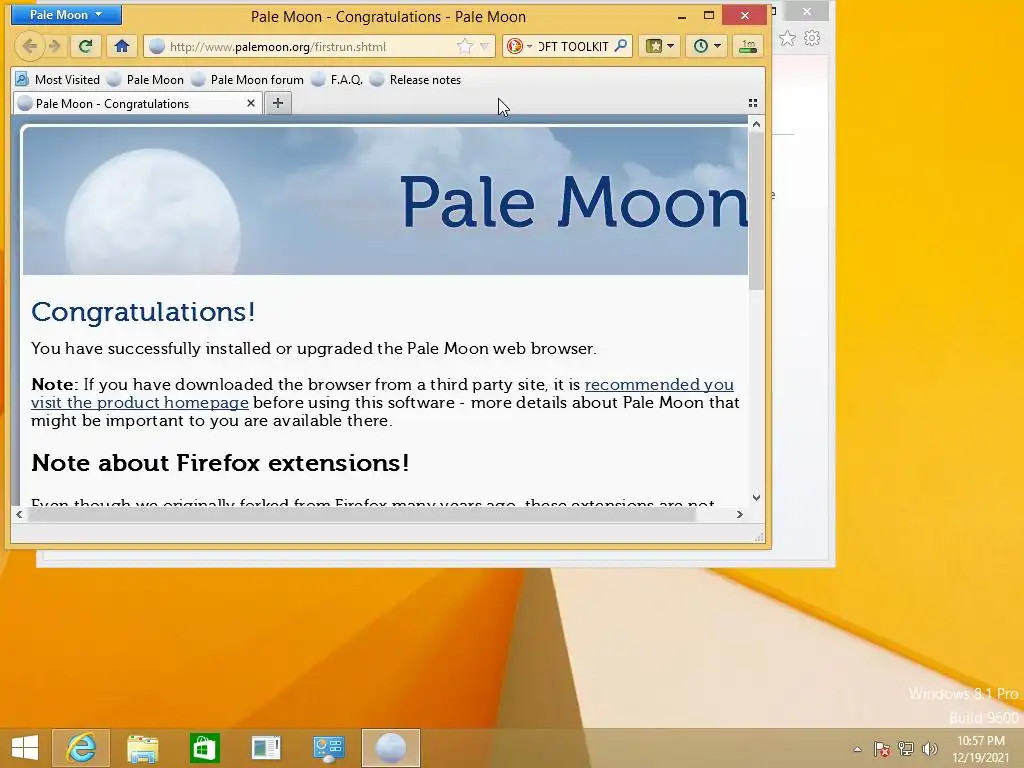Screen dimensions: 1024x768
Task: Click the Pale Moon banner image
Action: [385, 200]
